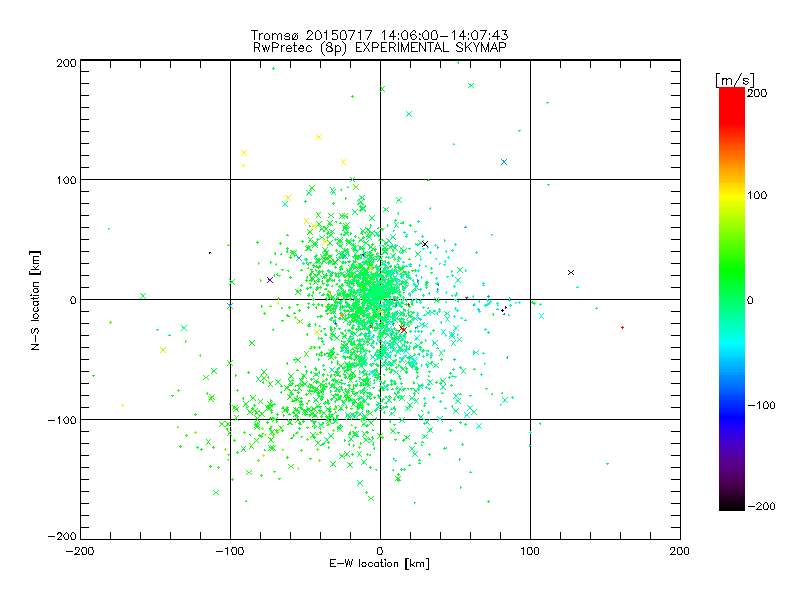The image size is (800, 600).
Task: Pick the black bottom end of the colorbar
Action: (x=732, y=503)
